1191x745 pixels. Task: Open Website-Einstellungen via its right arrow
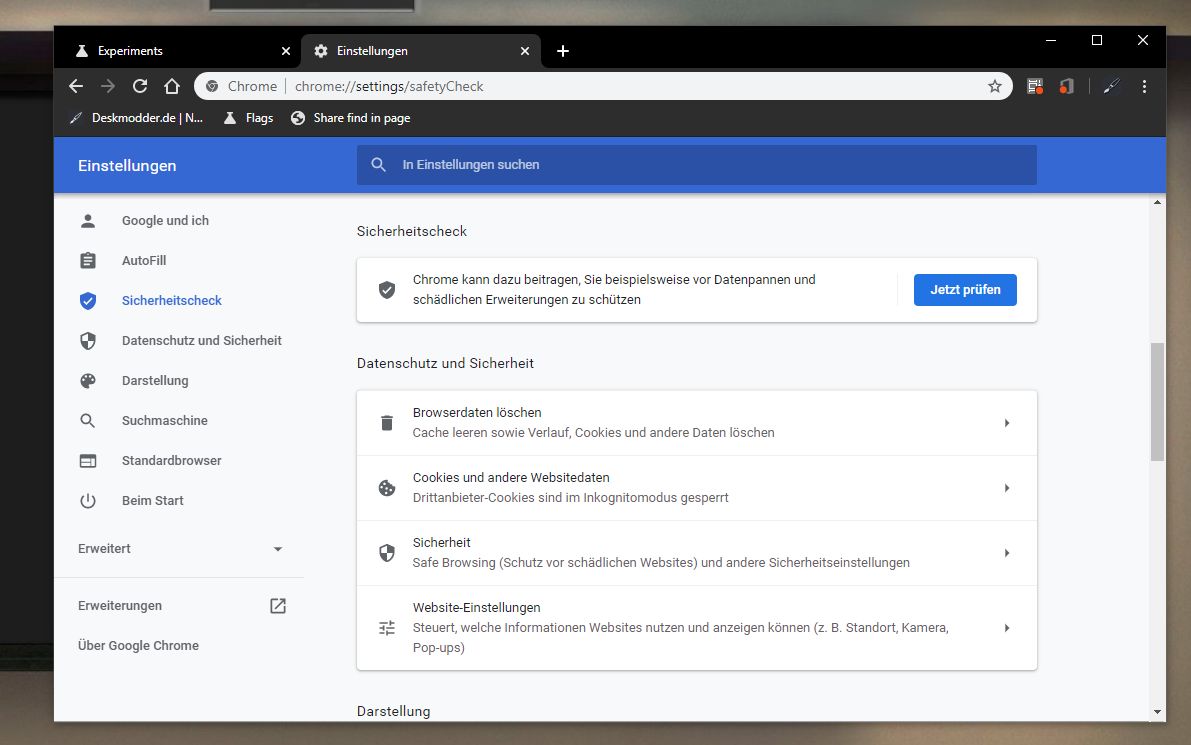(x=1006, y=628)
